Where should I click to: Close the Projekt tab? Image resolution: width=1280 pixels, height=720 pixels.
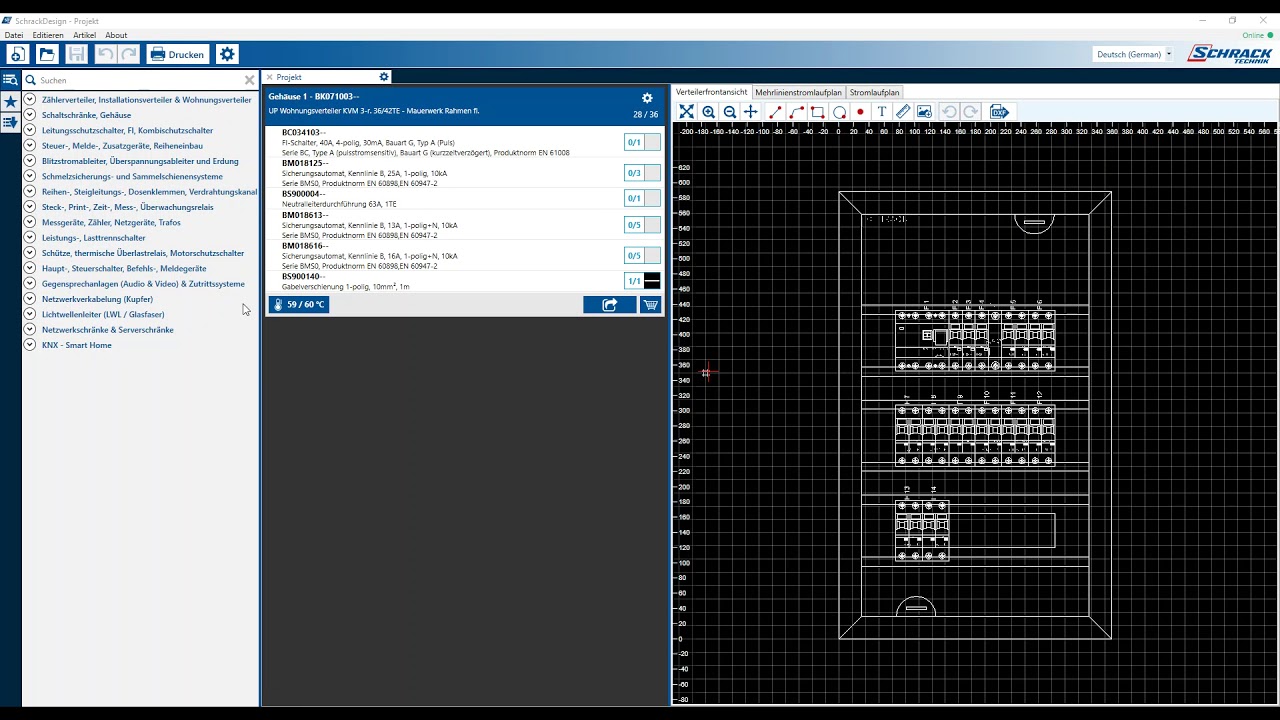pos(269,77)
